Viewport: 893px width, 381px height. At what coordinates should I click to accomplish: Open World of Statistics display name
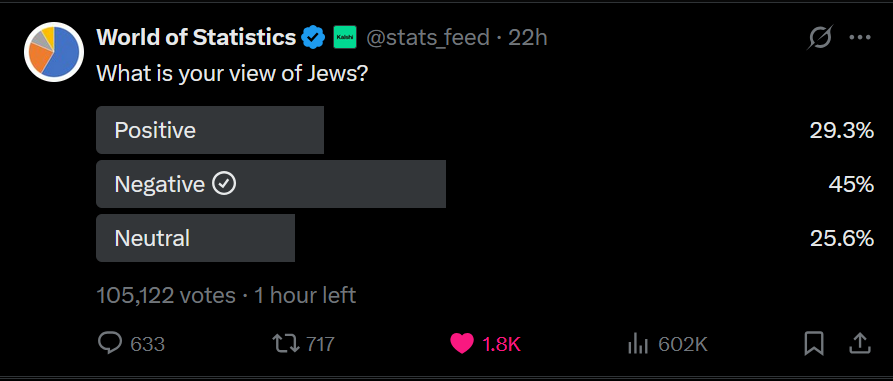coord(196,38)
